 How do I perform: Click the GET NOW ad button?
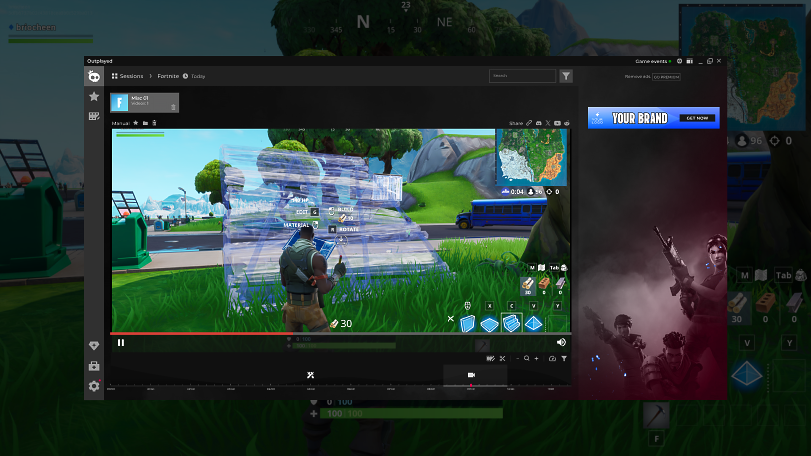click(698, 118)
